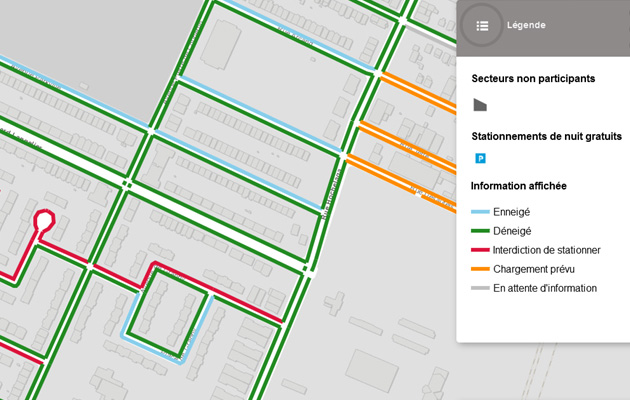Click the Légende panel title
630x400 pixels.
[526, 26]
